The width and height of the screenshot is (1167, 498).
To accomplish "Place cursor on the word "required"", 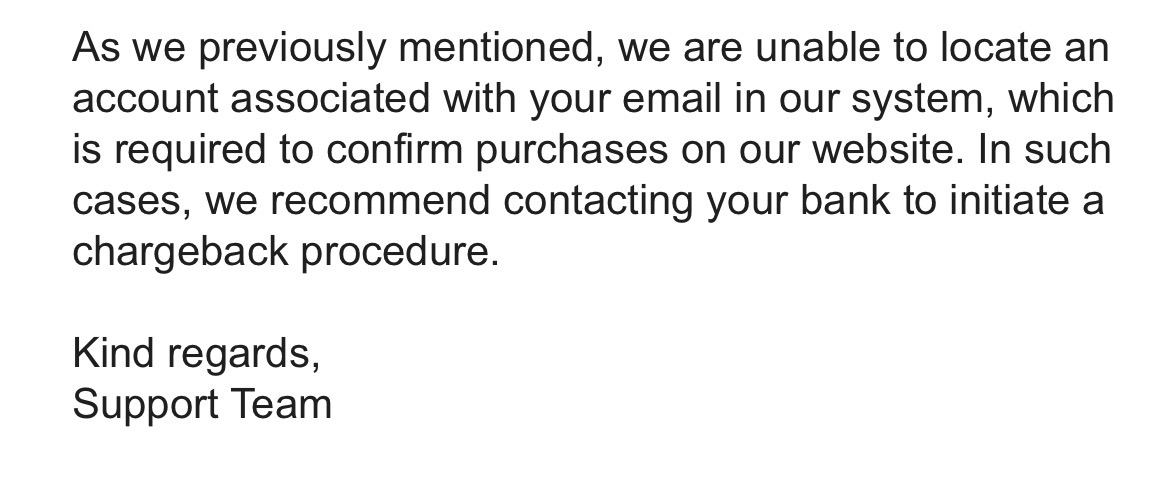I will pyautogui.click(x=186, y=151).
